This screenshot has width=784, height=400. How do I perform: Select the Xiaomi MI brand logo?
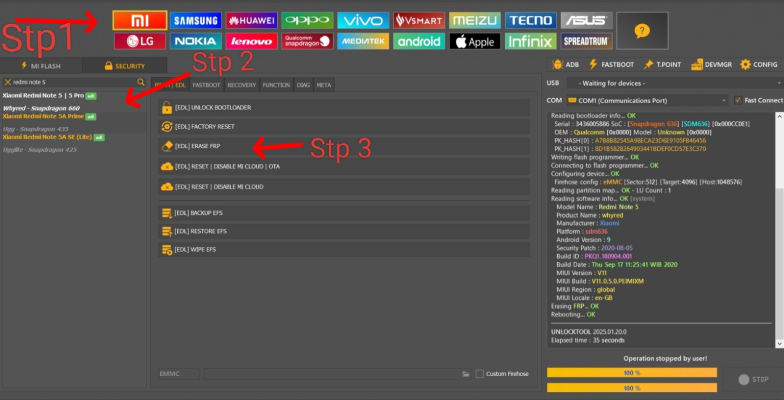[x=140, y=20]
